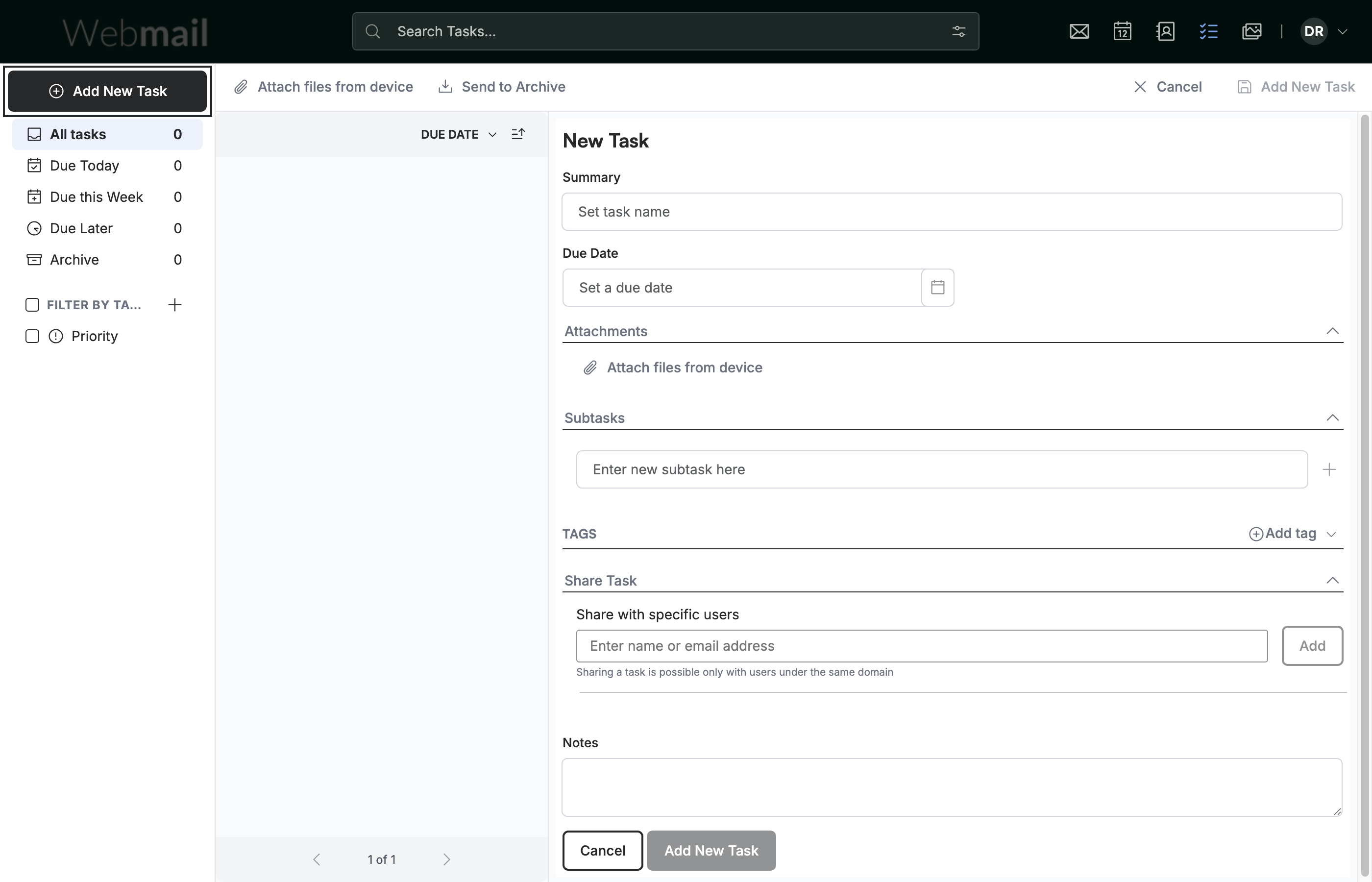This screenshot has height=882, width=1372.
Task: Collapse the Subtasks section
Action: pyautogui.click(x=1332, y=417)
